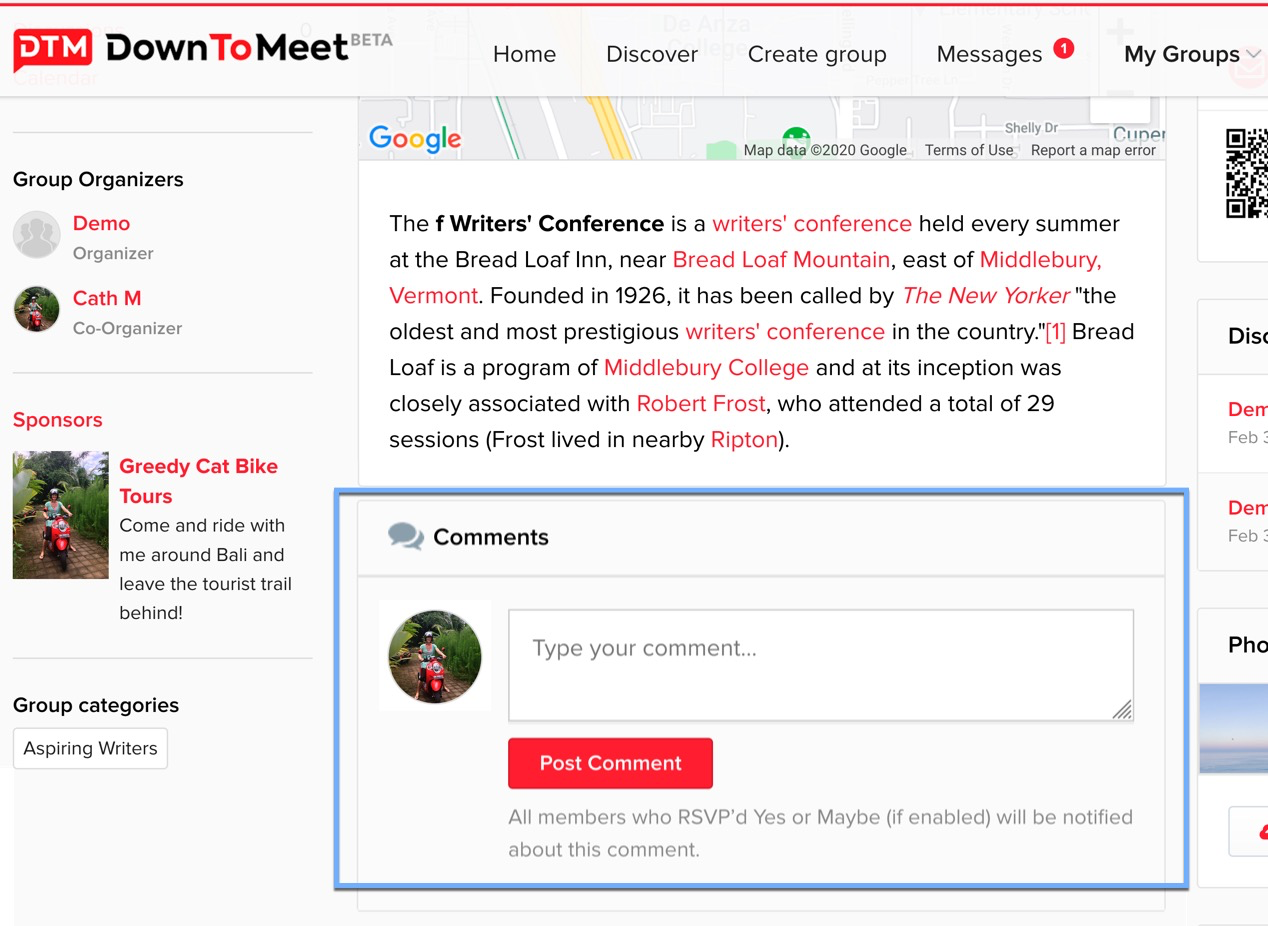Click the Comments speech bubble icon

coord(405,537)
